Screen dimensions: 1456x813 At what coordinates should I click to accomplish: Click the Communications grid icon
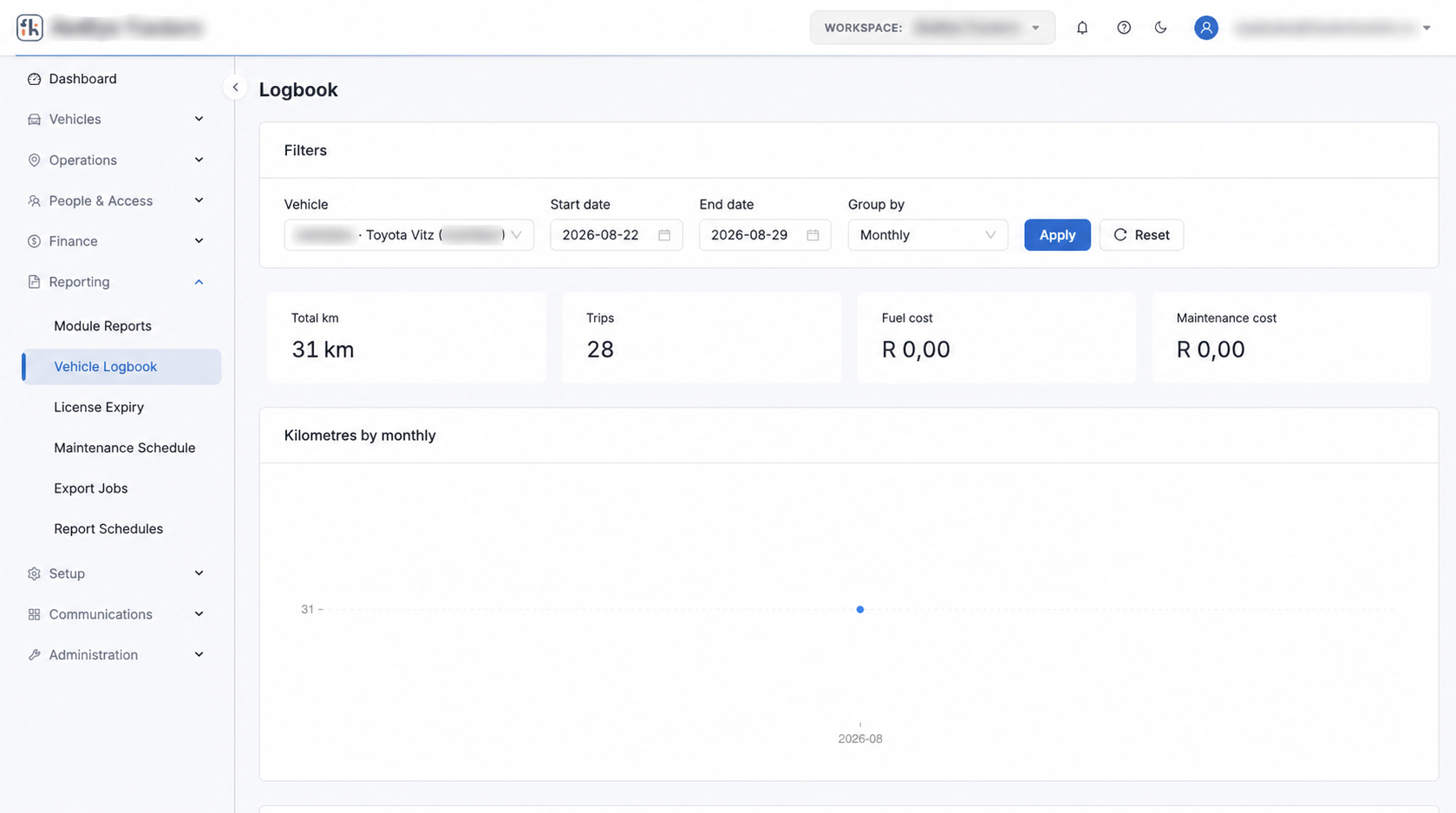pyautogui.click(x=34, y=614)
